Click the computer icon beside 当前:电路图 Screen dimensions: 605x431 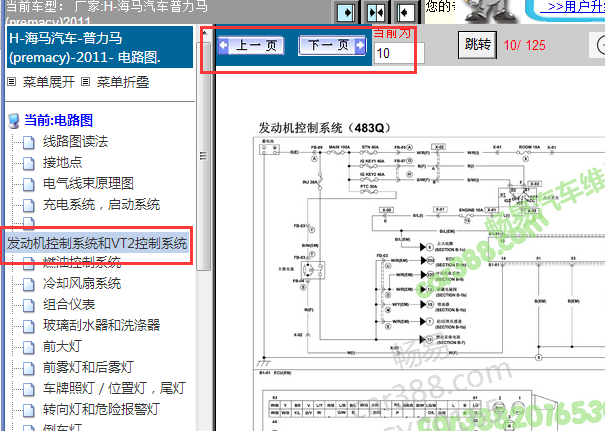click(x=14, y=121)
